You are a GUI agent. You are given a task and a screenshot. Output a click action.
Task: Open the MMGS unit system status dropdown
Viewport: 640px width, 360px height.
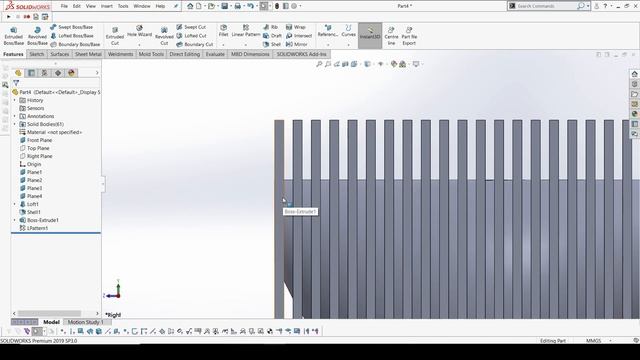point(610,340)
